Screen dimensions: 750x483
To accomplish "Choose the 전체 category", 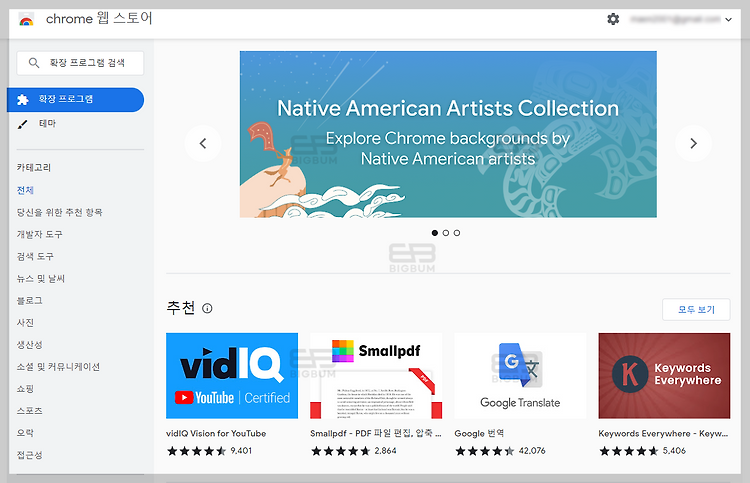I will pyautogui.click(x=25, y=190).
